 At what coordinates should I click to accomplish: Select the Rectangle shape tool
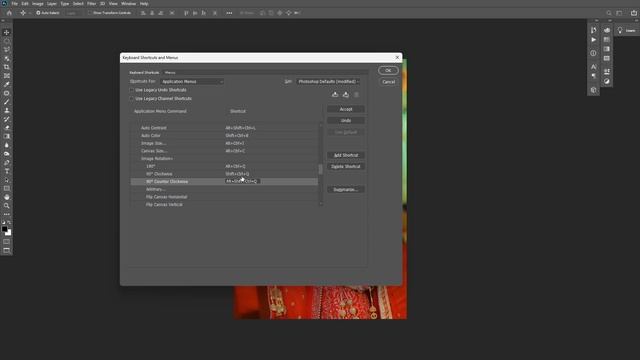point(7,188)
